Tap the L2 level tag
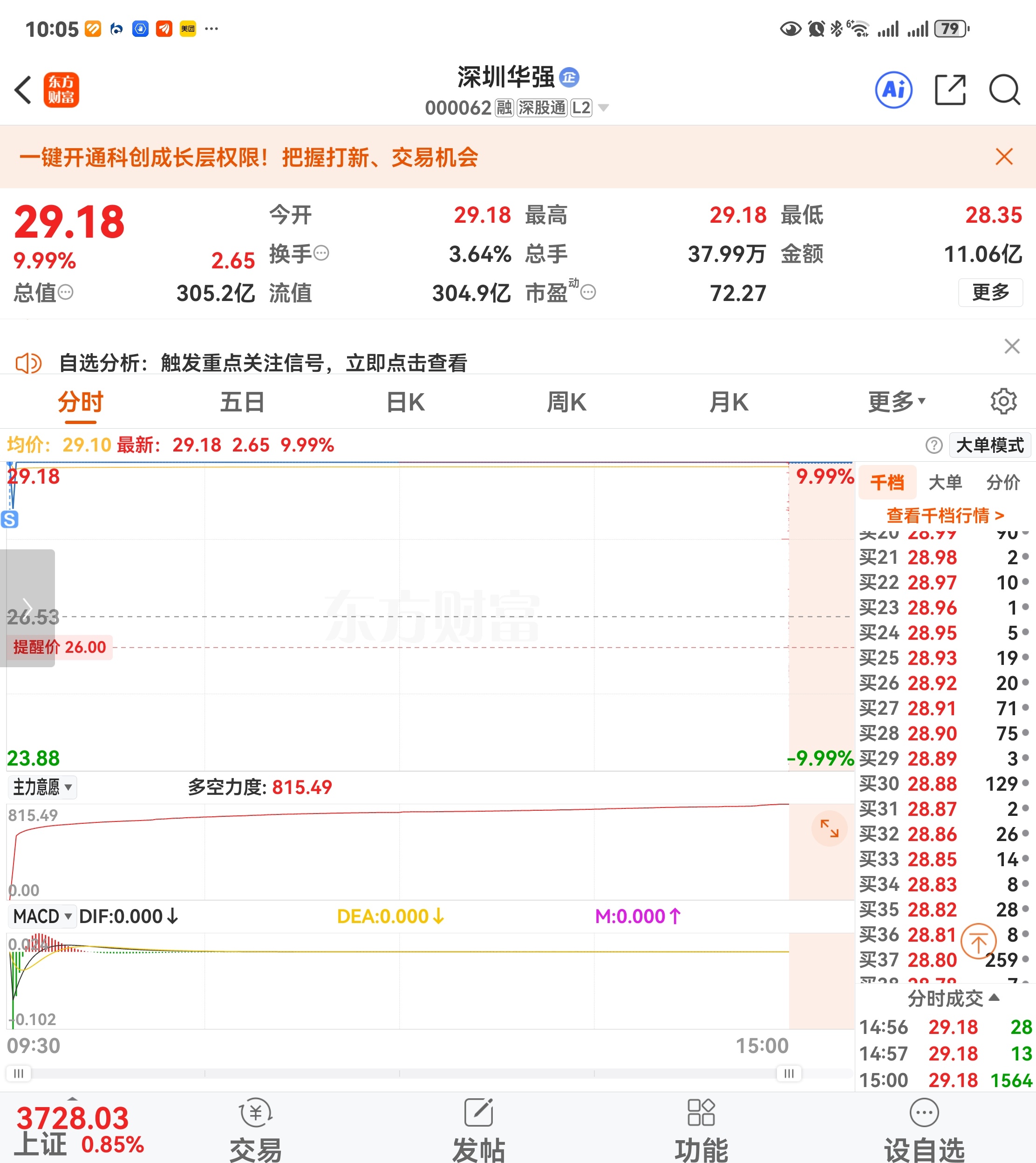The width and height of the screenshot is (1036, 1163). coord(581,108)
